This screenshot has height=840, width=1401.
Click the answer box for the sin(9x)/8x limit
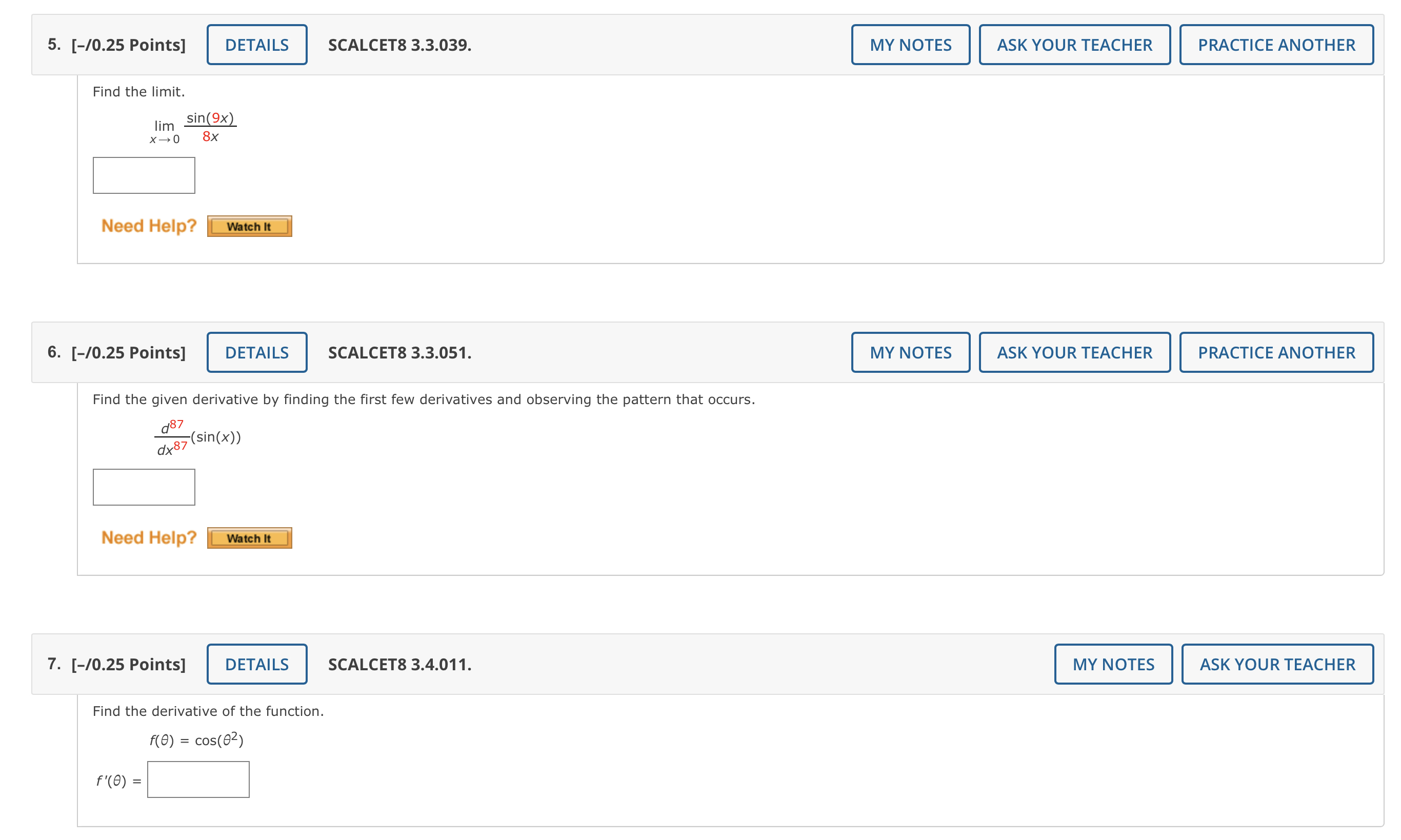(x=144, y=175)
